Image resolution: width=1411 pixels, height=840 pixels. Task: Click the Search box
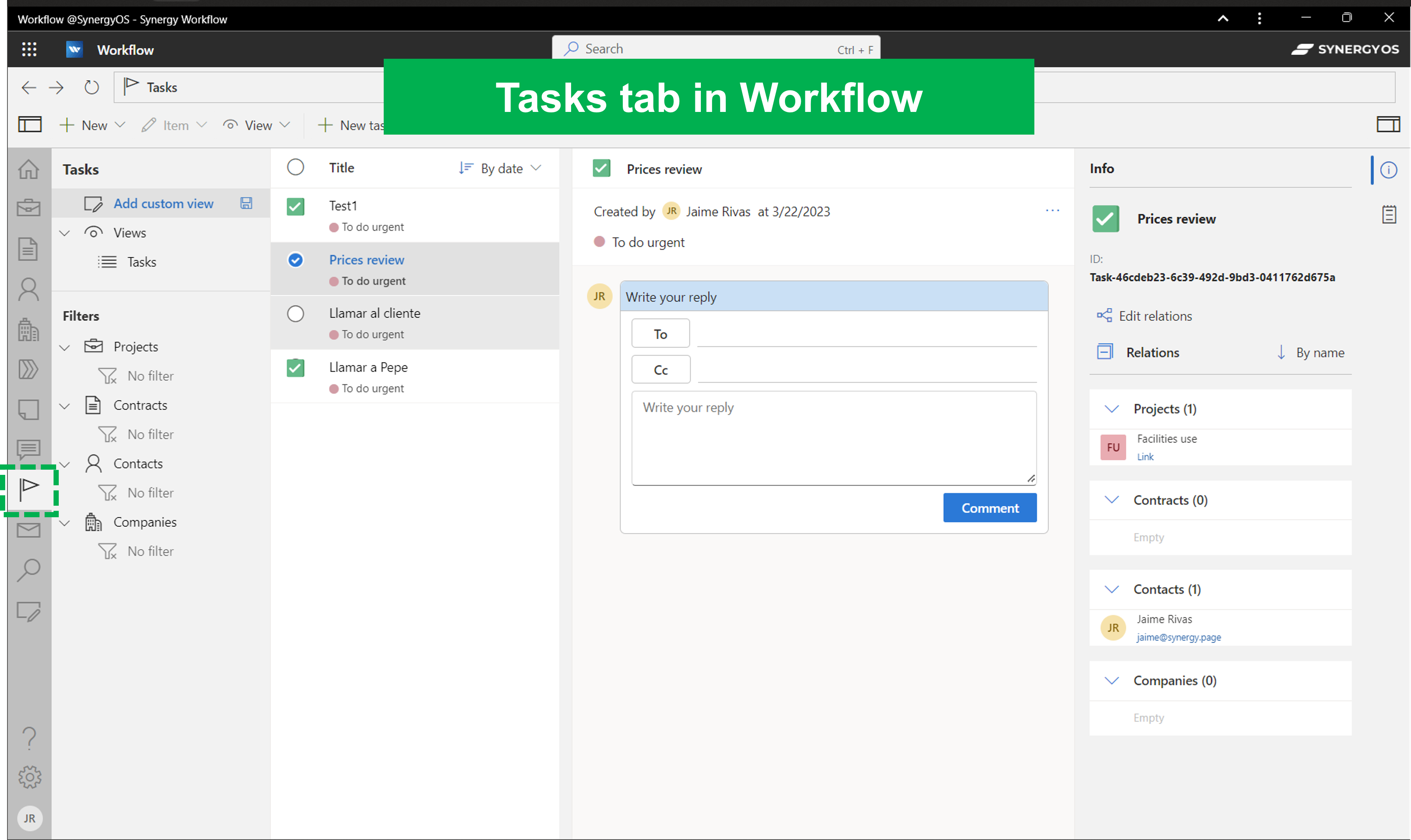click(x=715, y=49)
